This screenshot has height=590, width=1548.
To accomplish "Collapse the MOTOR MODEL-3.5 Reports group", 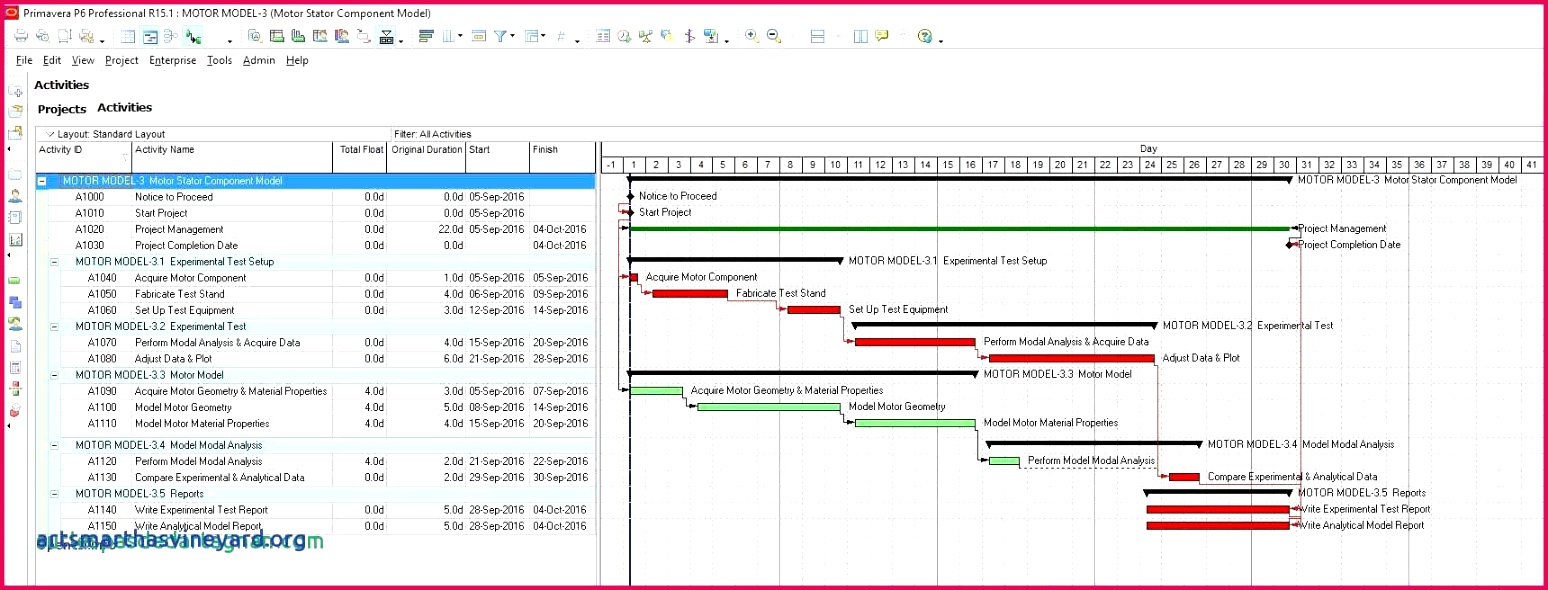I will point(55,493).
